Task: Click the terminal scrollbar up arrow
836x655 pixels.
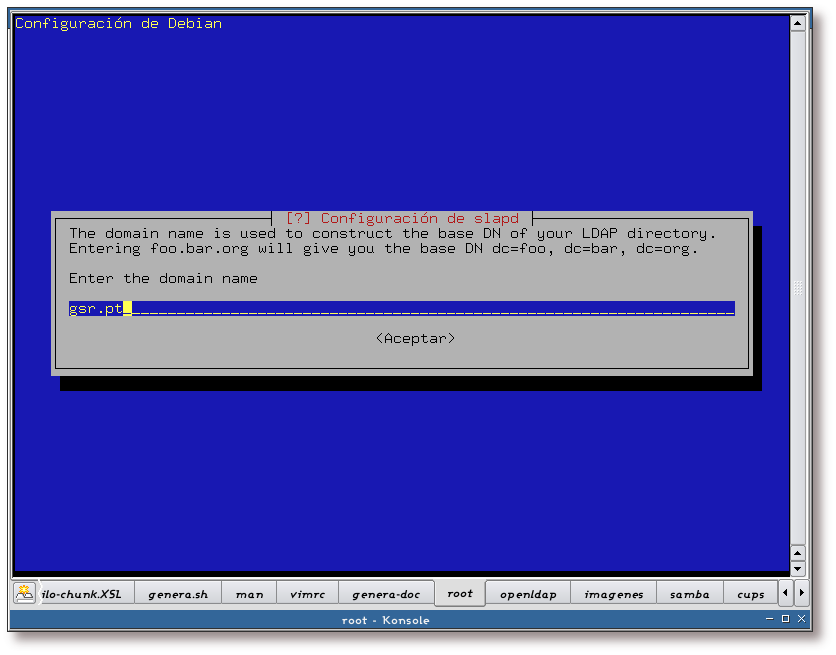Action: pos(797,22)
